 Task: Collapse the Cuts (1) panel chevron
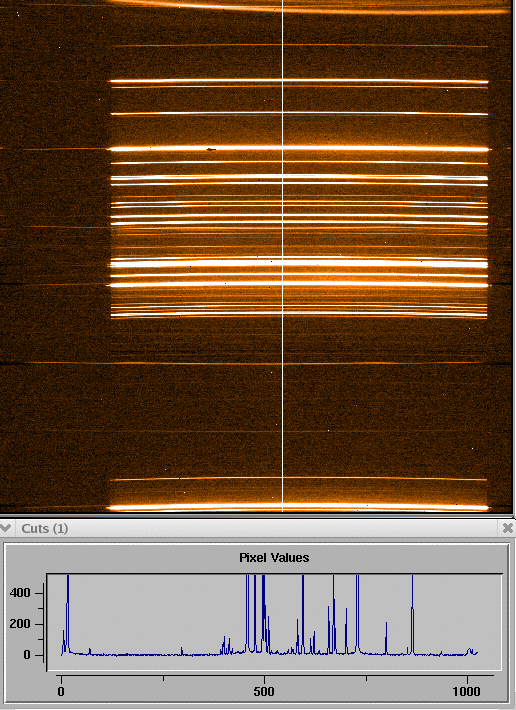(5, 528)
